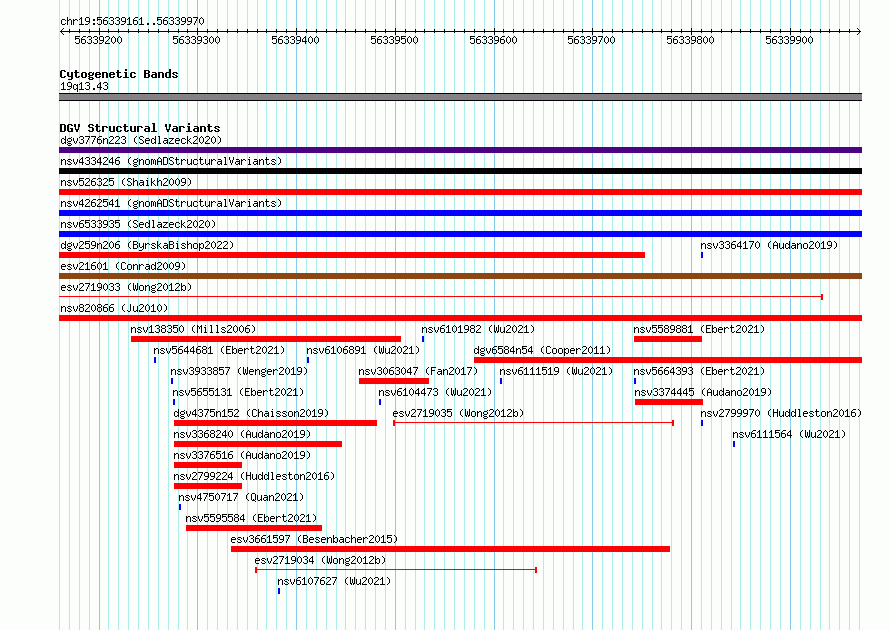Click nsv3933857 (Wenger2019) label

[x=239, y=371]
